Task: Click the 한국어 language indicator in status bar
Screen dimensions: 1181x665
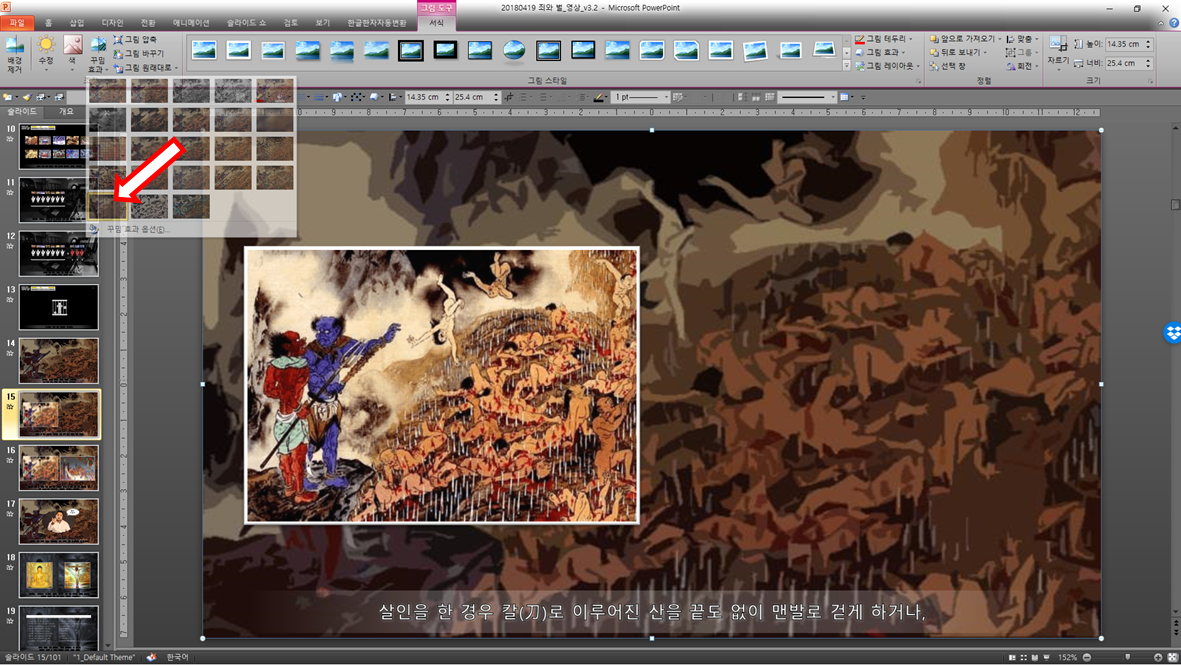Action: [177, 657]
